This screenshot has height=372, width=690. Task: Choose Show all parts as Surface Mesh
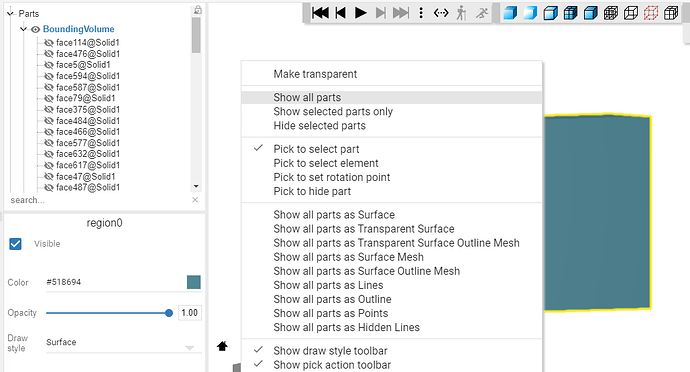(x=392, y=257)
